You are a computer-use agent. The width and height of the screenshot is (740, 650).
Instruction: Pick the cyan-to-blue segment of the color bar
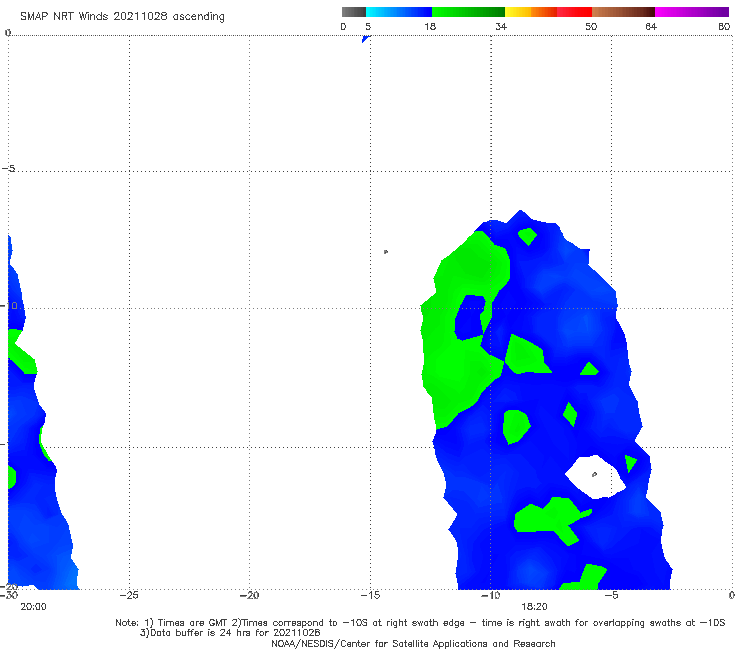pyautogui.click(x=399, y=12)
